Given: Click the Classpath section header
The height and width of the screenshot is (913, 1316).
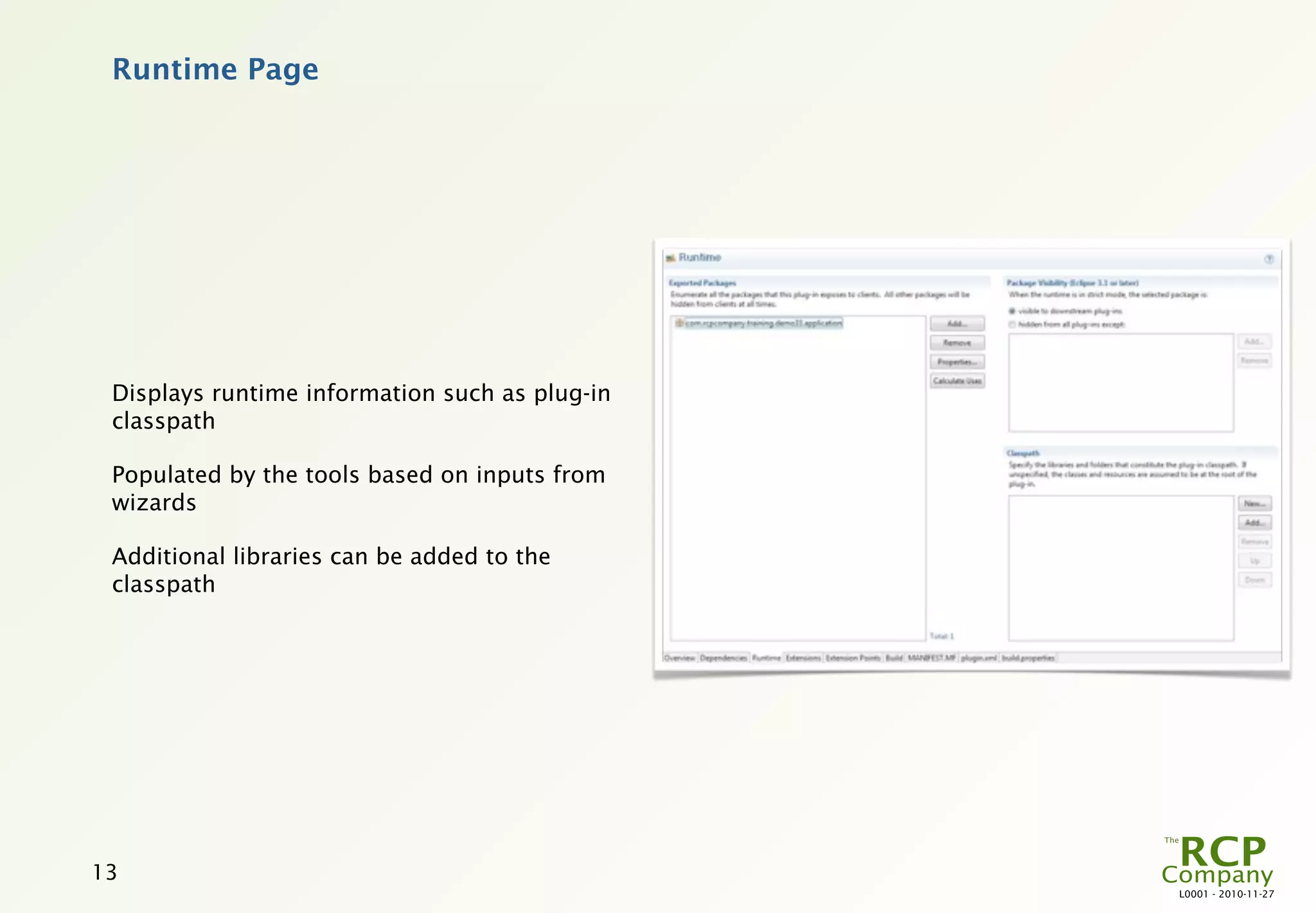Looking at the screenshot, I should click(x=1023, y=453).
